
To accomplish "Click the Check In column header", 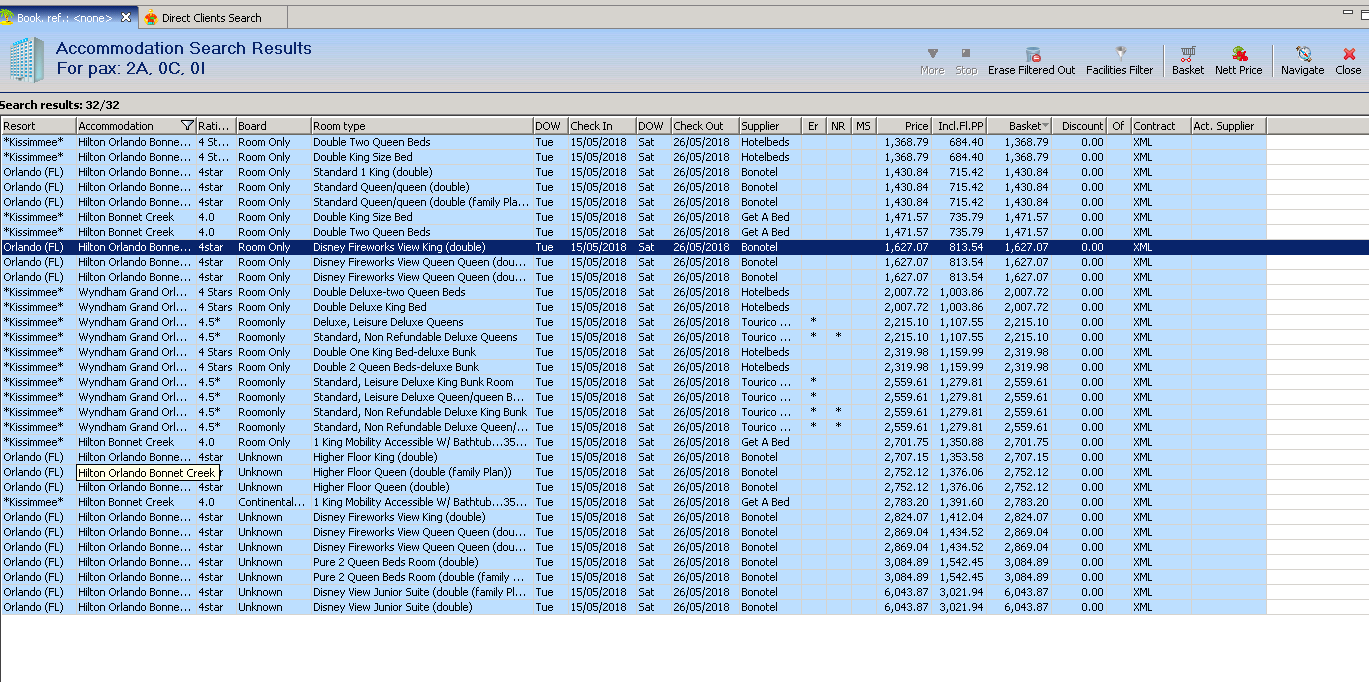I will click(591, 126).
